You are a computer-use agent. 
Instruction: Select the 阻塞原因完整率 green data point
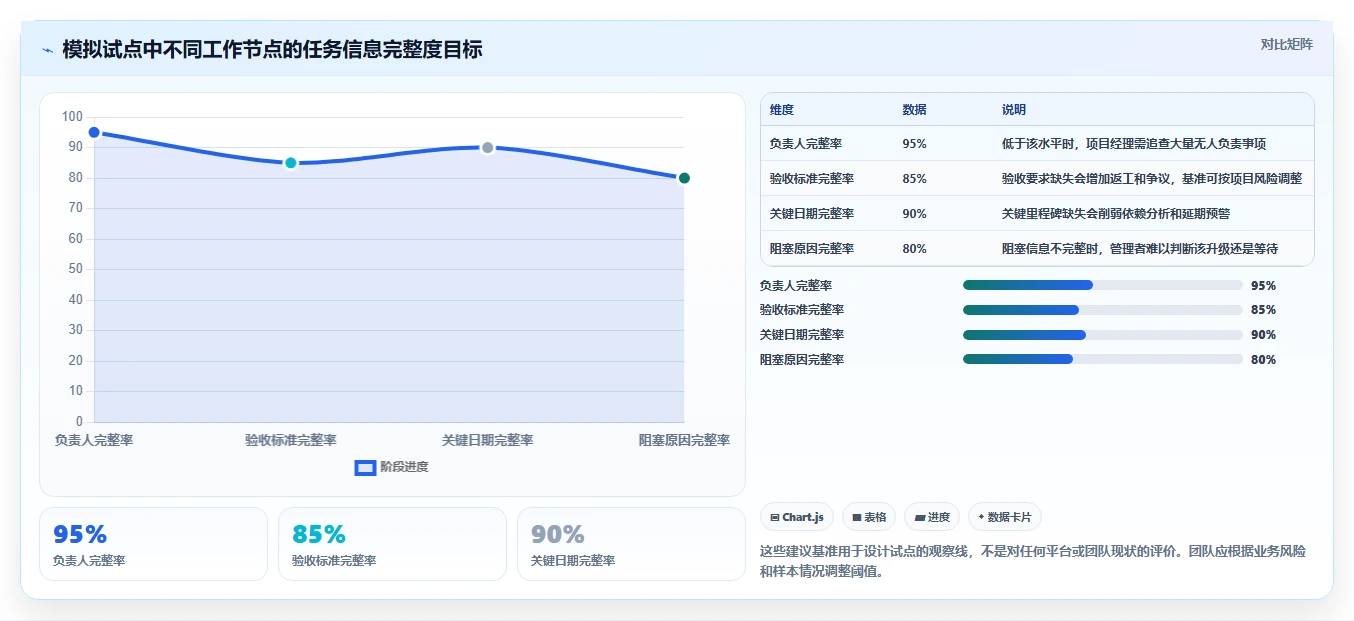coord(684,178)
